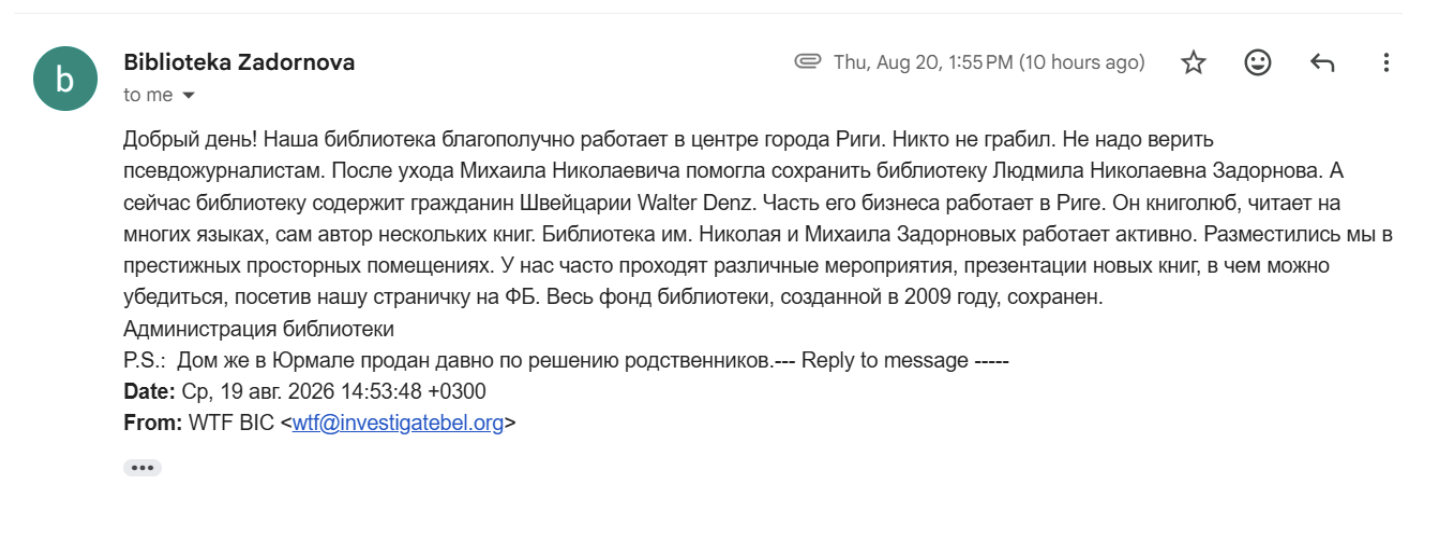Click the bold 'From:' label
1438x538 pixels.
(153, 423)
